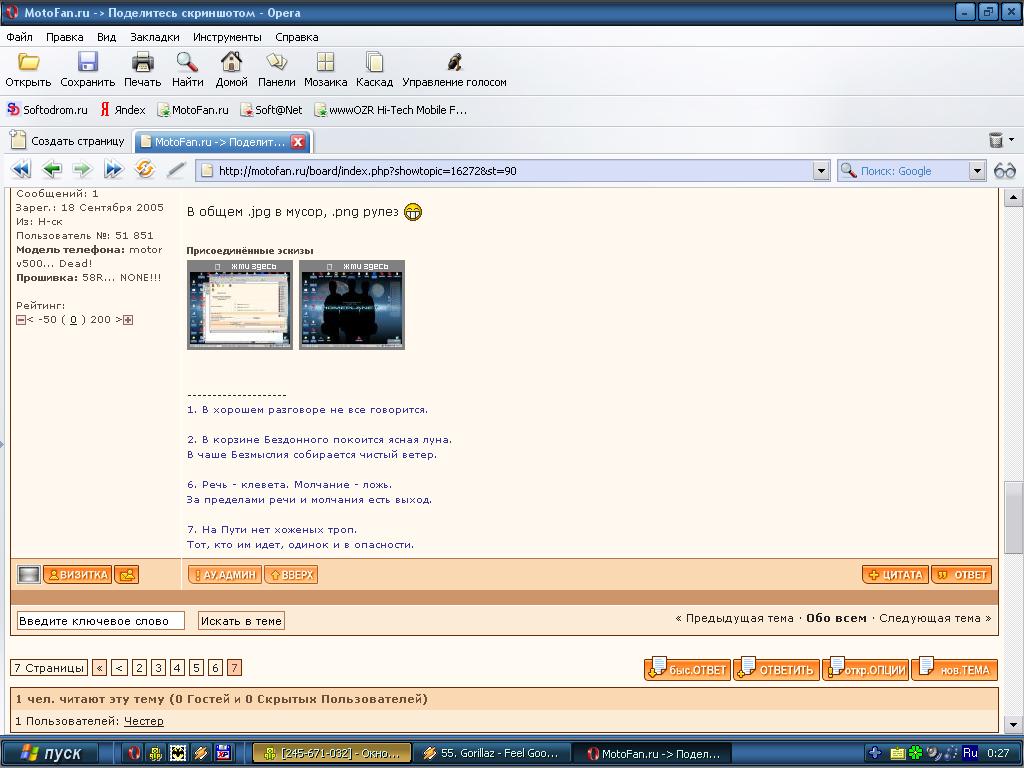The width and height of the screenshot is (1024, 768).
Task: Click the Искать в теме button
Action: pos(241,621)
